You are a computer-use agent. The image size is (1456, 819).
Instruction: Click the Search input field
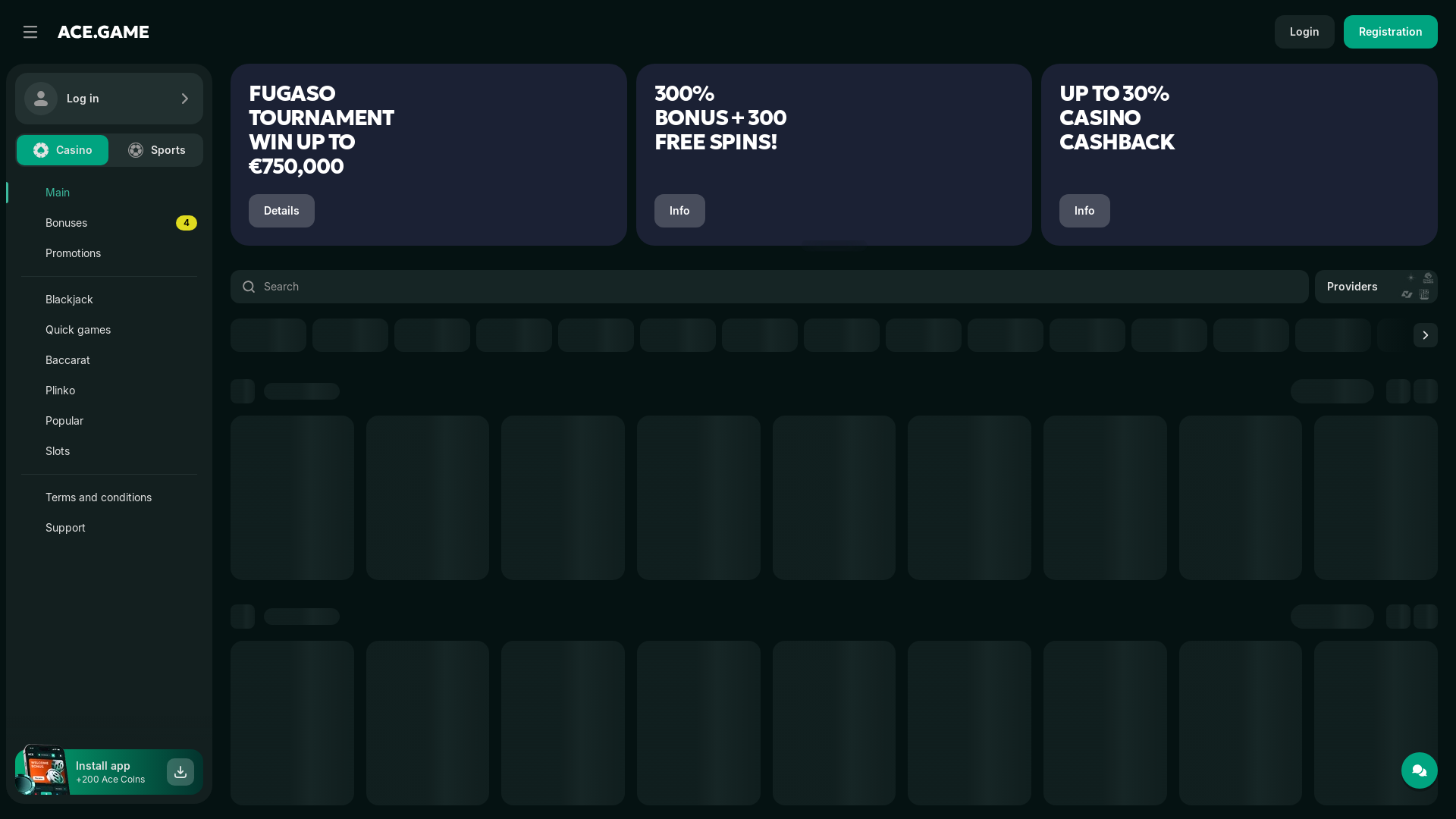[x=770, y=287]
